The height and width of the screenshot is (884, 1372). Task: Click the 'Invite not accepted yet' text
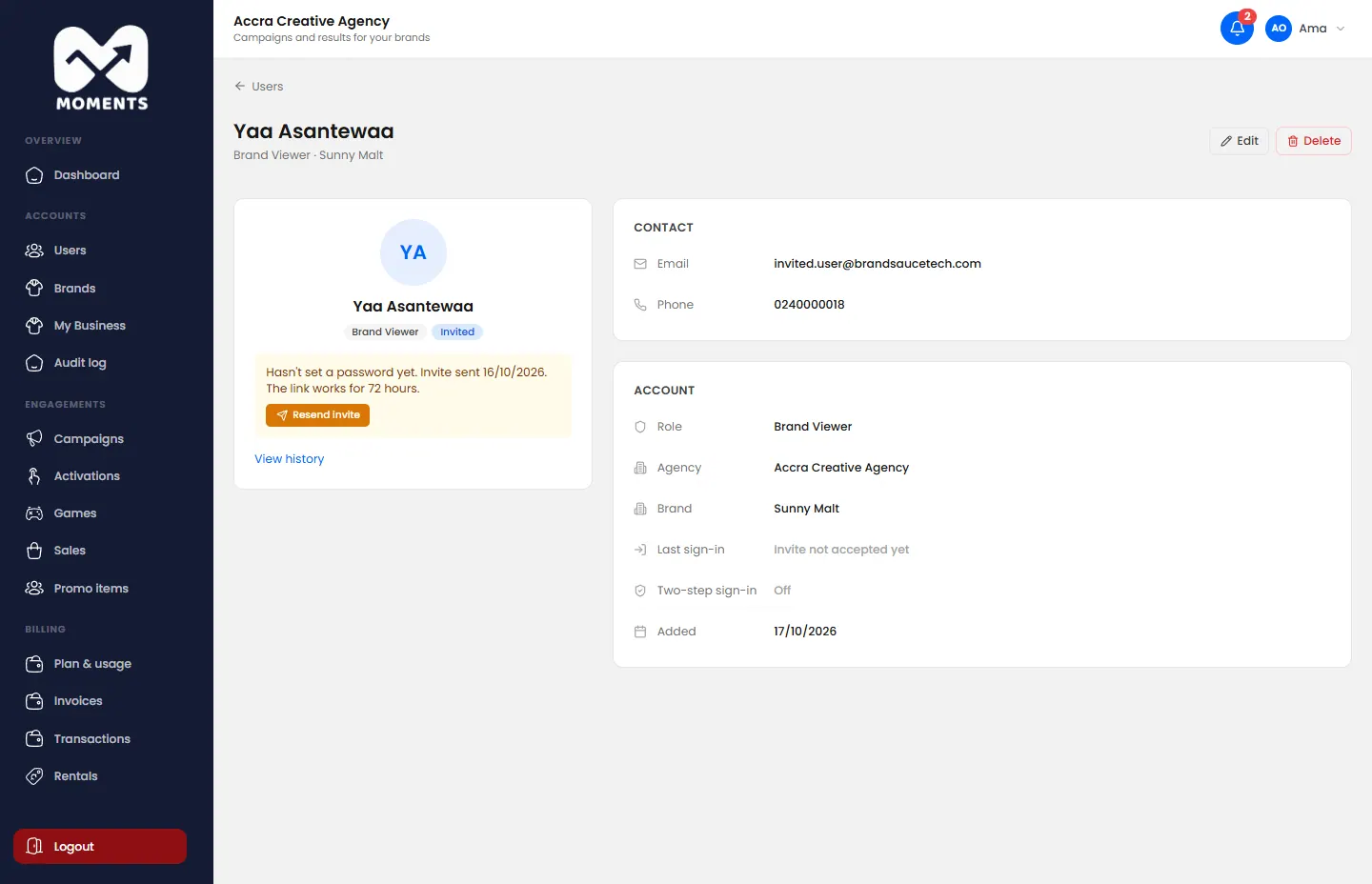point(841,550)
